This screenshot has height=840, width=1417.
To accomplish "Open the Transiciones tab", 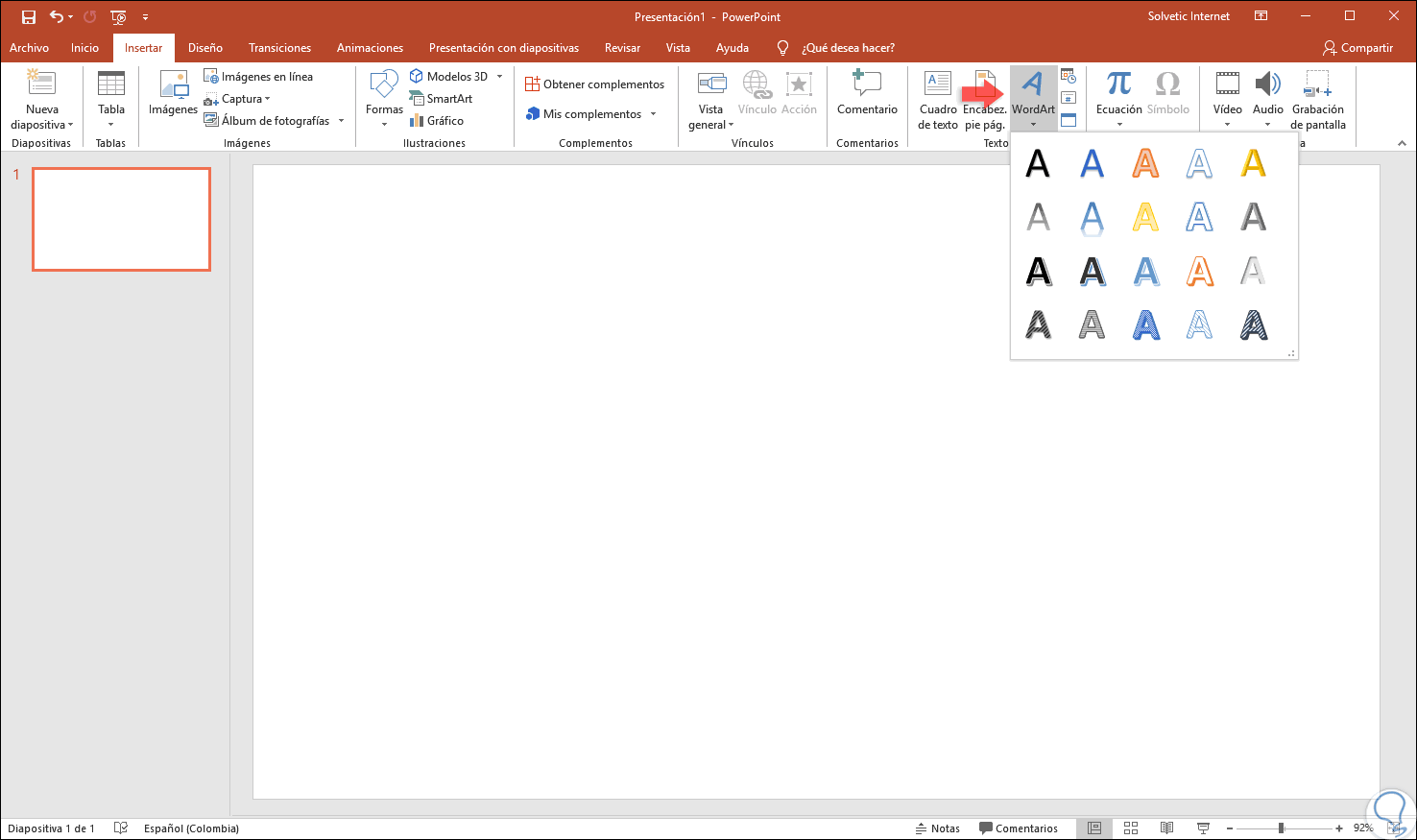I will 279,48.
